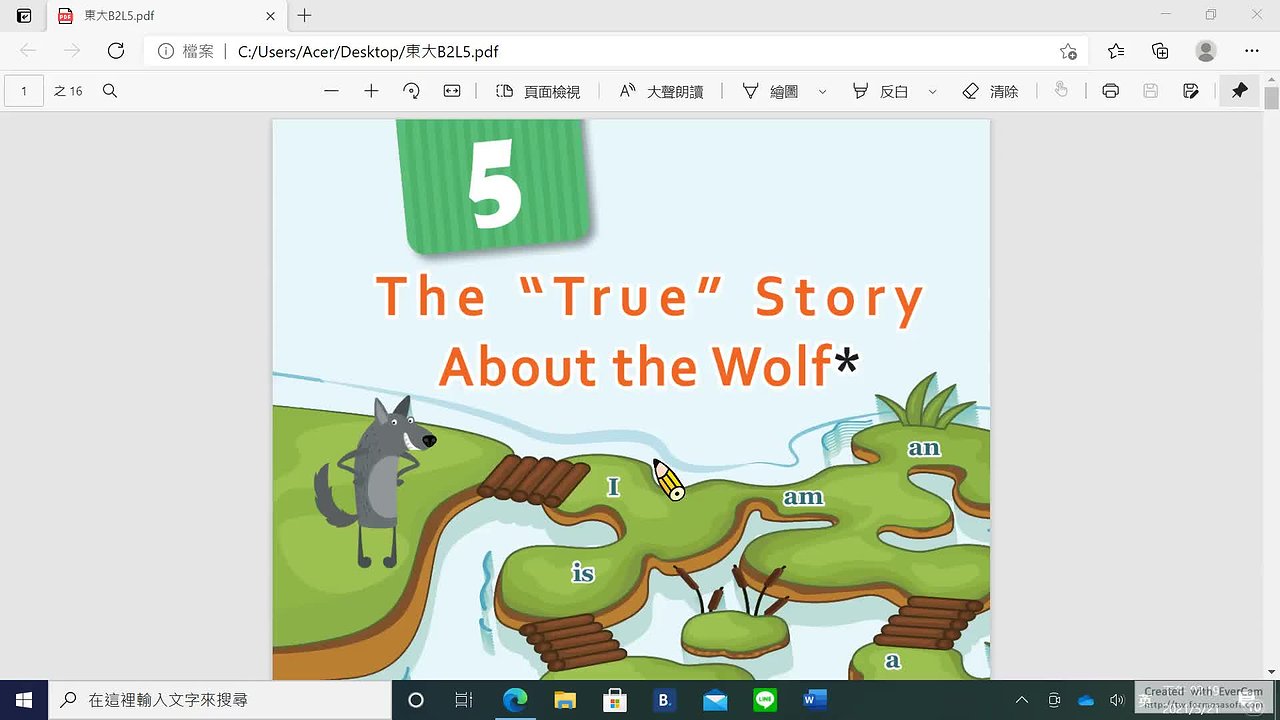Open Microsoft Edge from taskbar
The height and width of the screenshot is (720, 1280).
click(515, 700)
